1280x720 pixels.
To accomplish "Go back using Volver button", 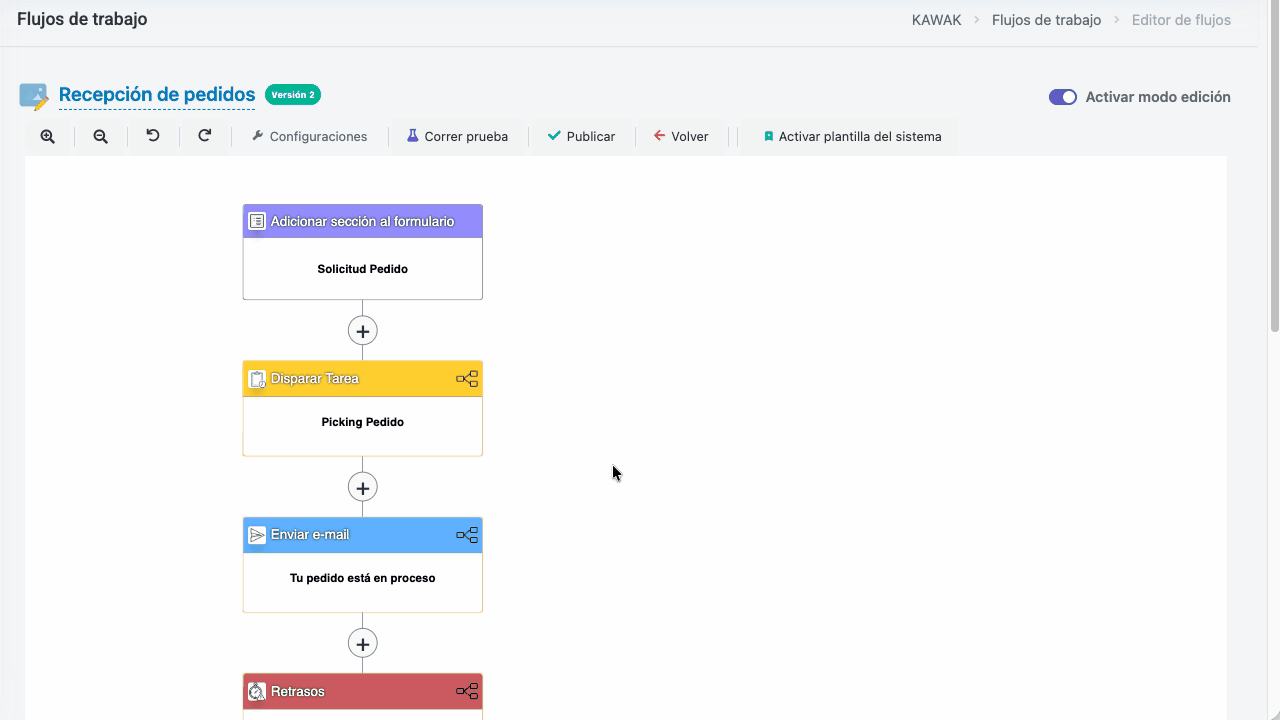I will (681, 136).
